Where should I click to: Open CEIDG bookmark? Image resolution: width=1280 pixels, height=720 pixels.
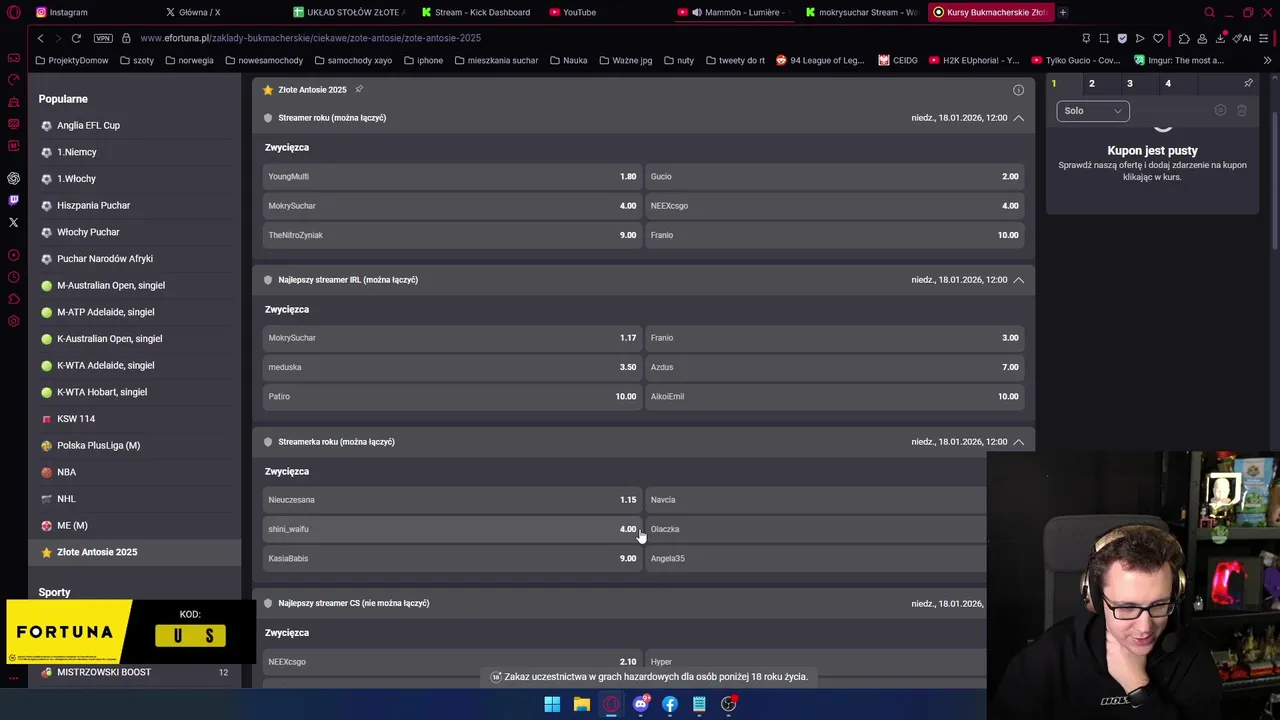pyautogui.click(x=898, y=60)
